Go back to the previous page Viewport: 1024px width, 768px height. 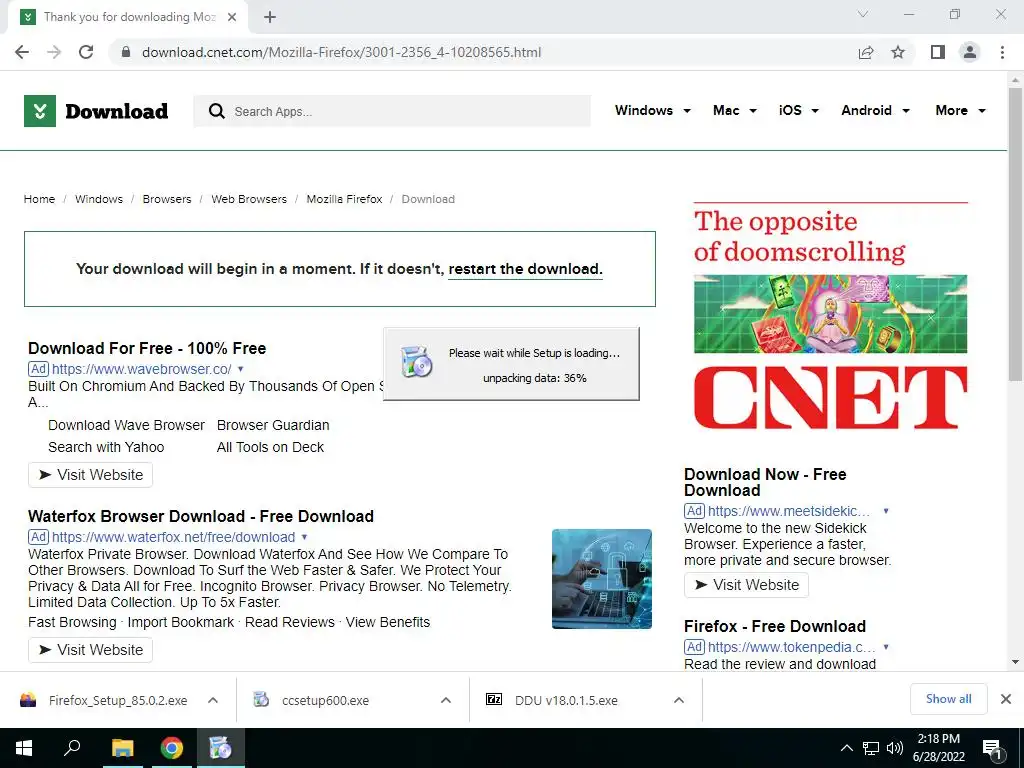[22, 52]
